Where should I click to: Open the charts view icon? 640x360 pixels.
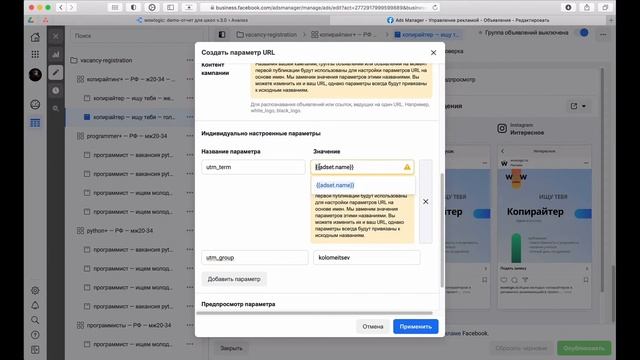(56, 54)
